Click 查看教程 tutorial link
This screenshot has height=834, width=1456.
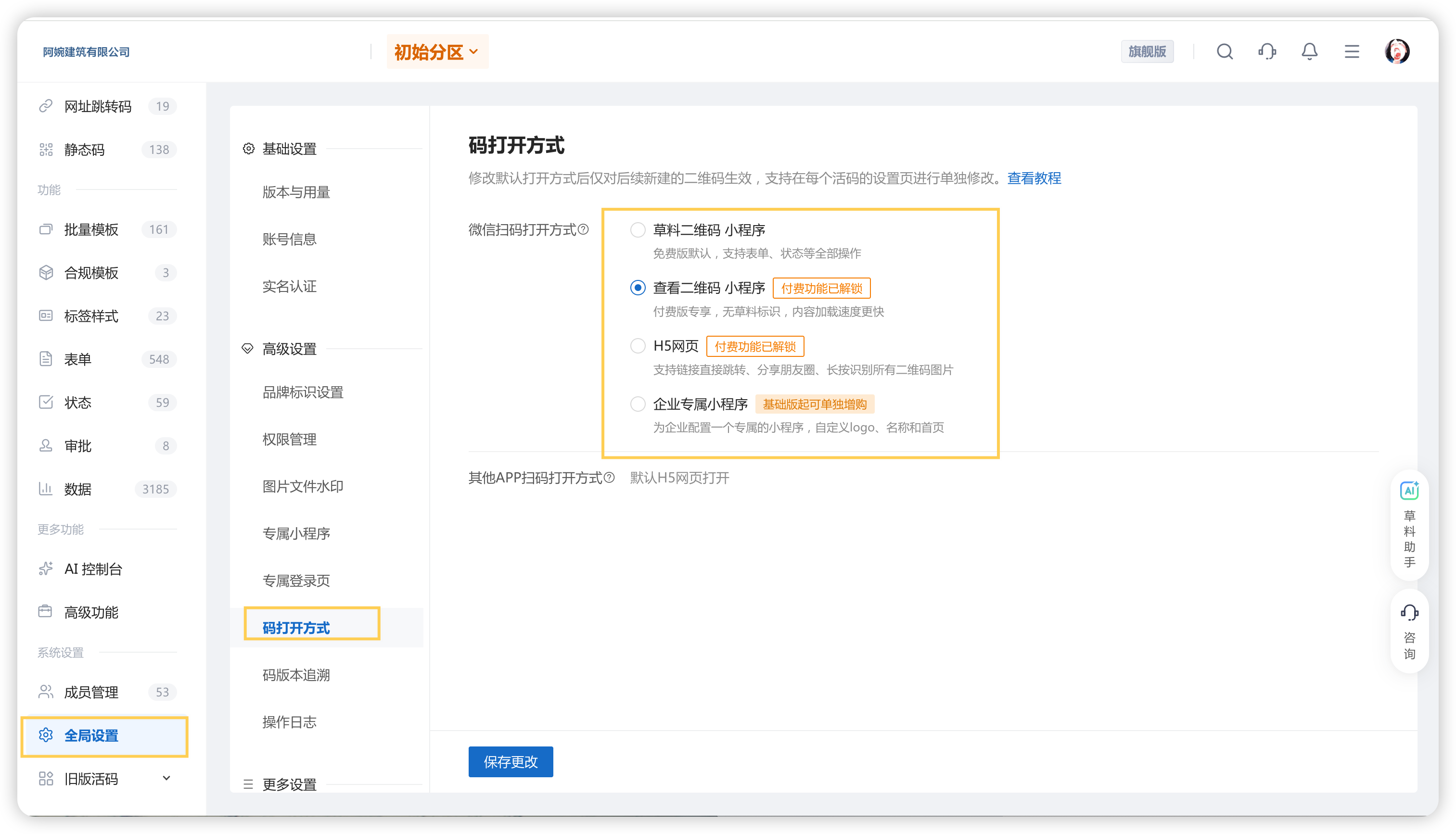1035,178
